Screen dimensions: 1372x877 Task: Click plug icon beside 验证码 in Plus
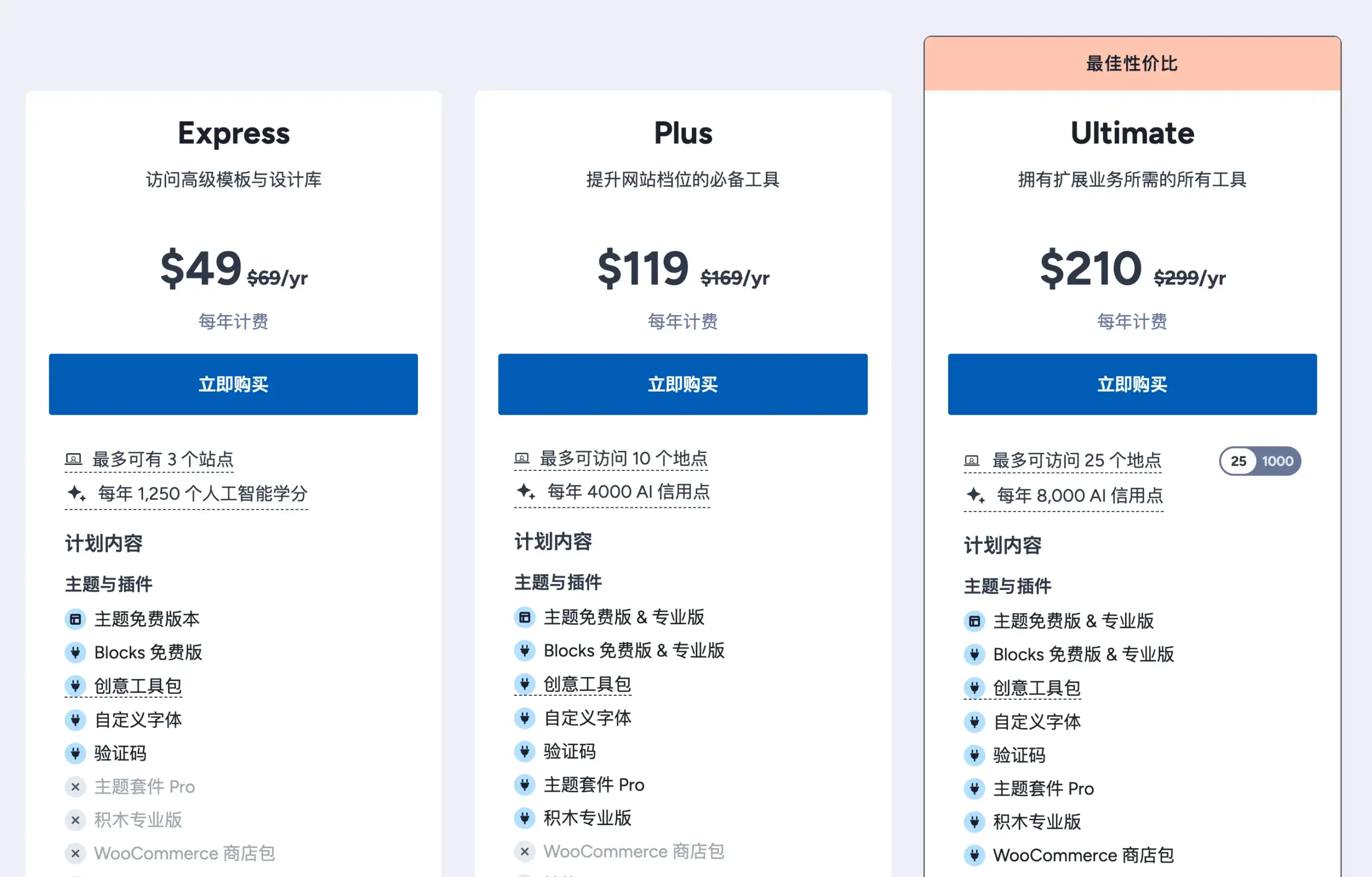click(525, 751)
